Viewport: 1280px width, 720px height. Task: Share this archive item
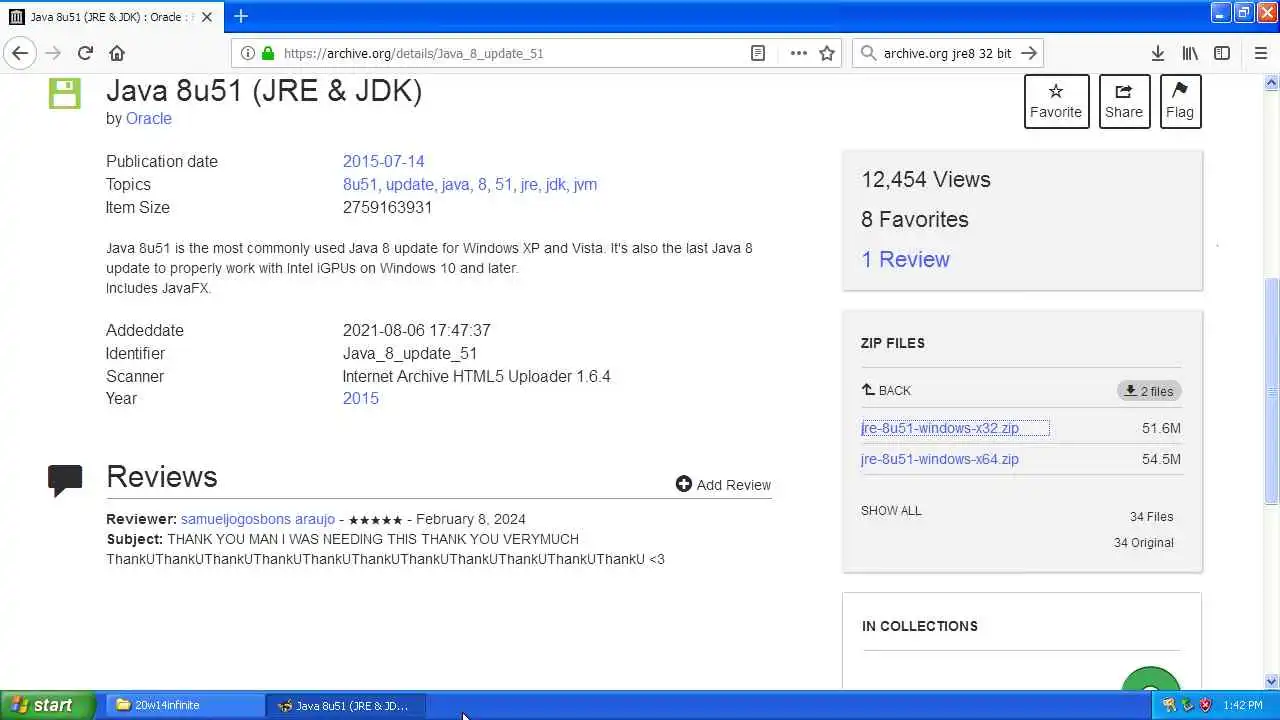point(1124,101)
